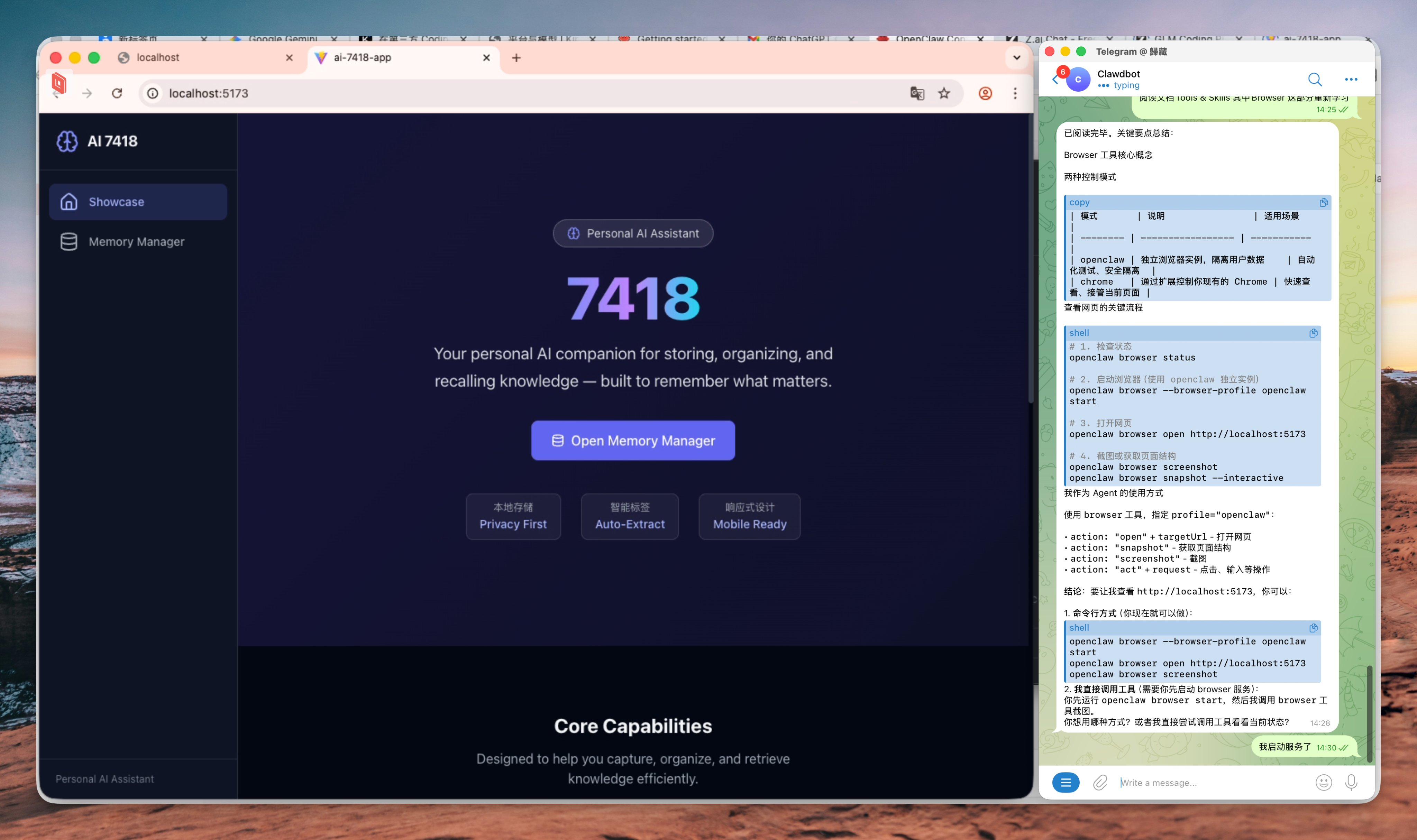The height and width of the screenshot is (840, 1417).
Task: Open the emoji picker smiley icon
Action: click(x=1323, y=782)
